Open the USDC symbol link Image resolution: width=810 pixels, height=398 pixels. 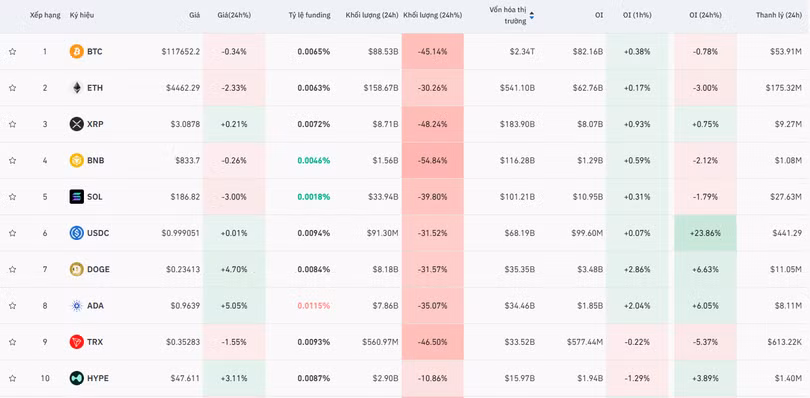click(x=98, y=233)
